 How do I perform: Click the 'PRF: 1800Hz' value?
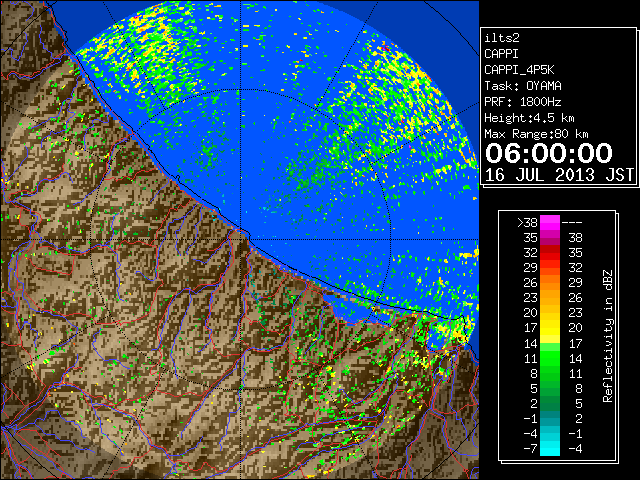click(x=523, y=102)
